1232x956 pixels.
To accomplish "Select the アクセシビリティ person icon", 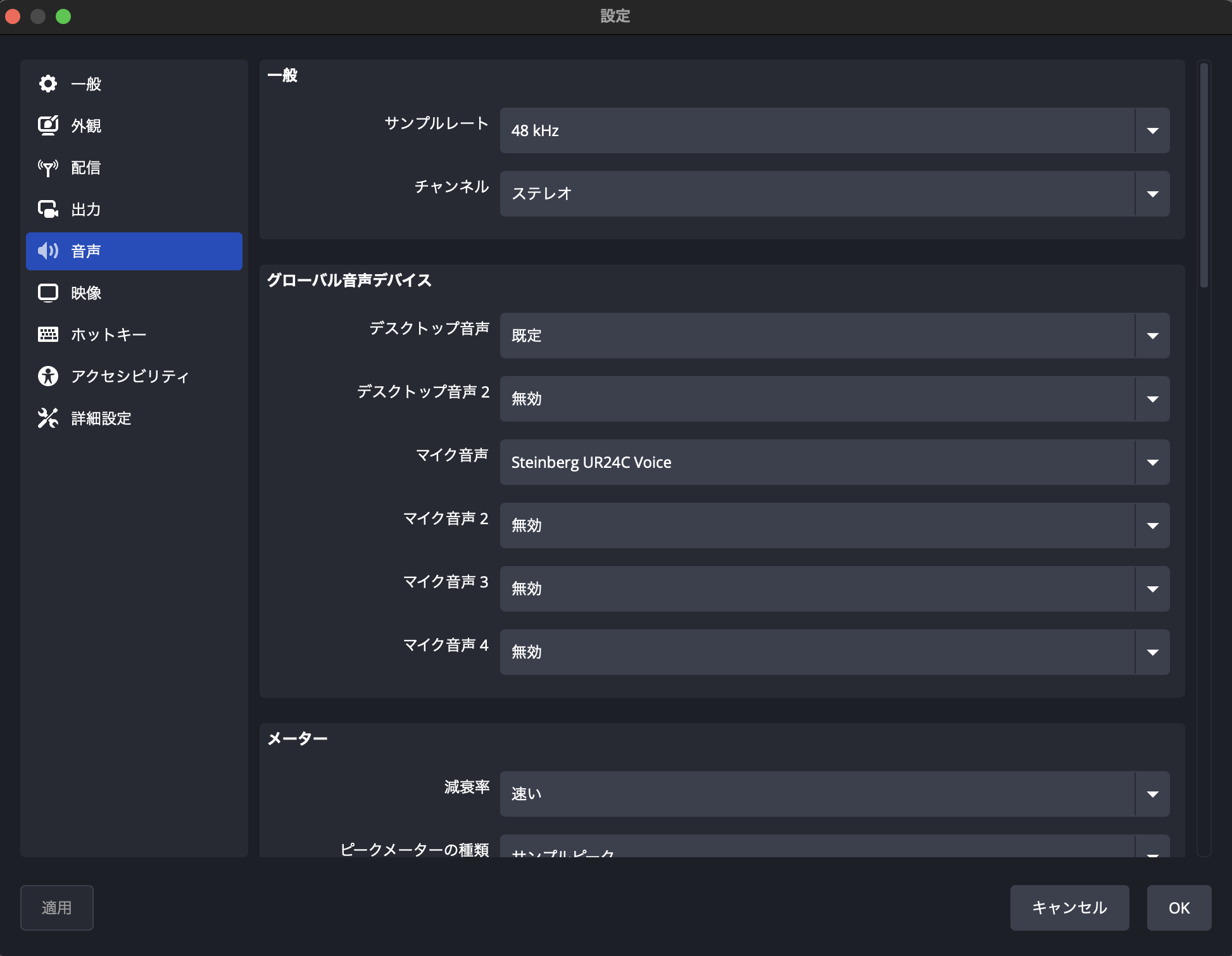I will tap(47, 376).
